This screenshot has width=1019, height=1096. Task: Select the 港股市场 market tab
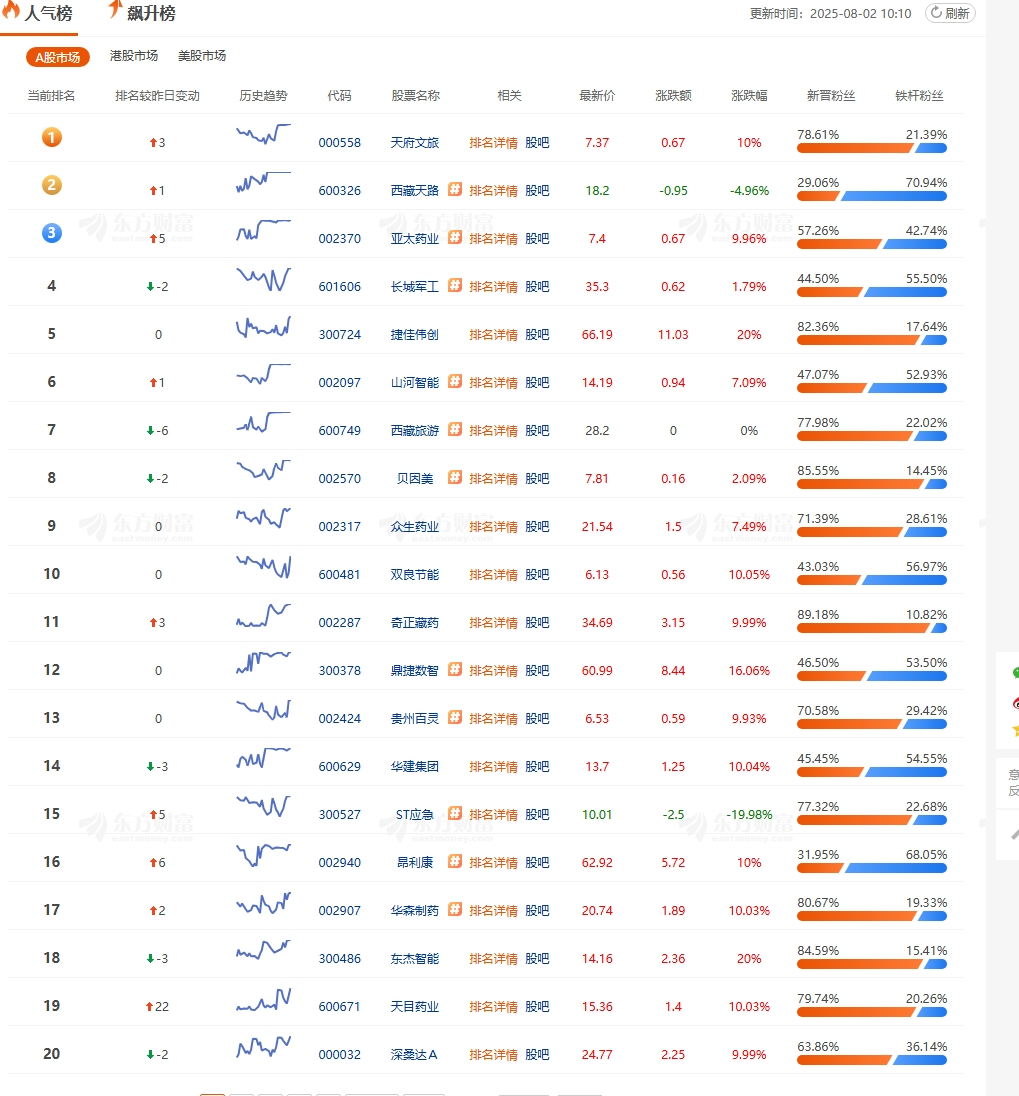click(133, 56)
